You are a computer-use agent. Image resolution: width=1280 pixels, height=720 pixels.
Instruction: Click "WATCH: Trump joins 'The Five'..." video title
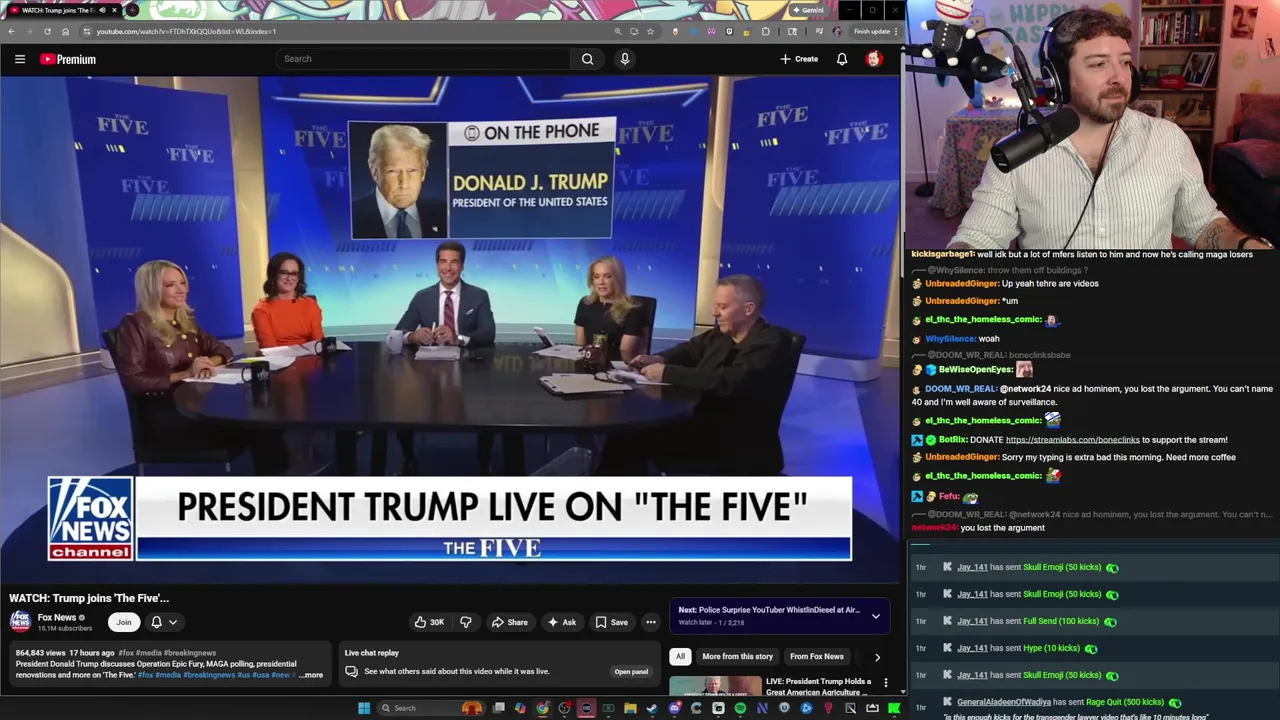pos(89,598)
